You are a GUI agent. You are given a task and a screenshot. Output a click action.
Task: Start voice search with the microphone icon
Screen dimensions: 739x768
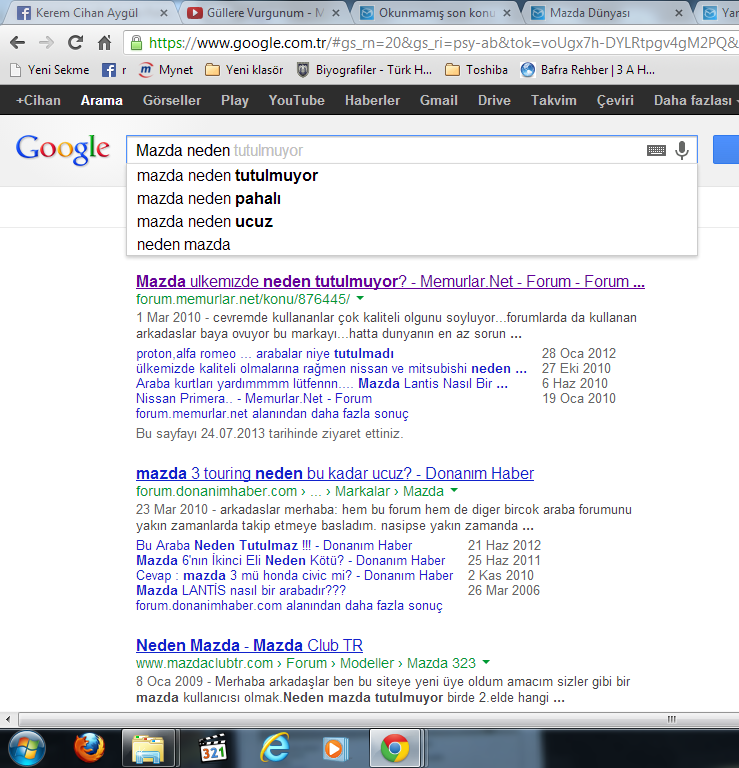682,150
